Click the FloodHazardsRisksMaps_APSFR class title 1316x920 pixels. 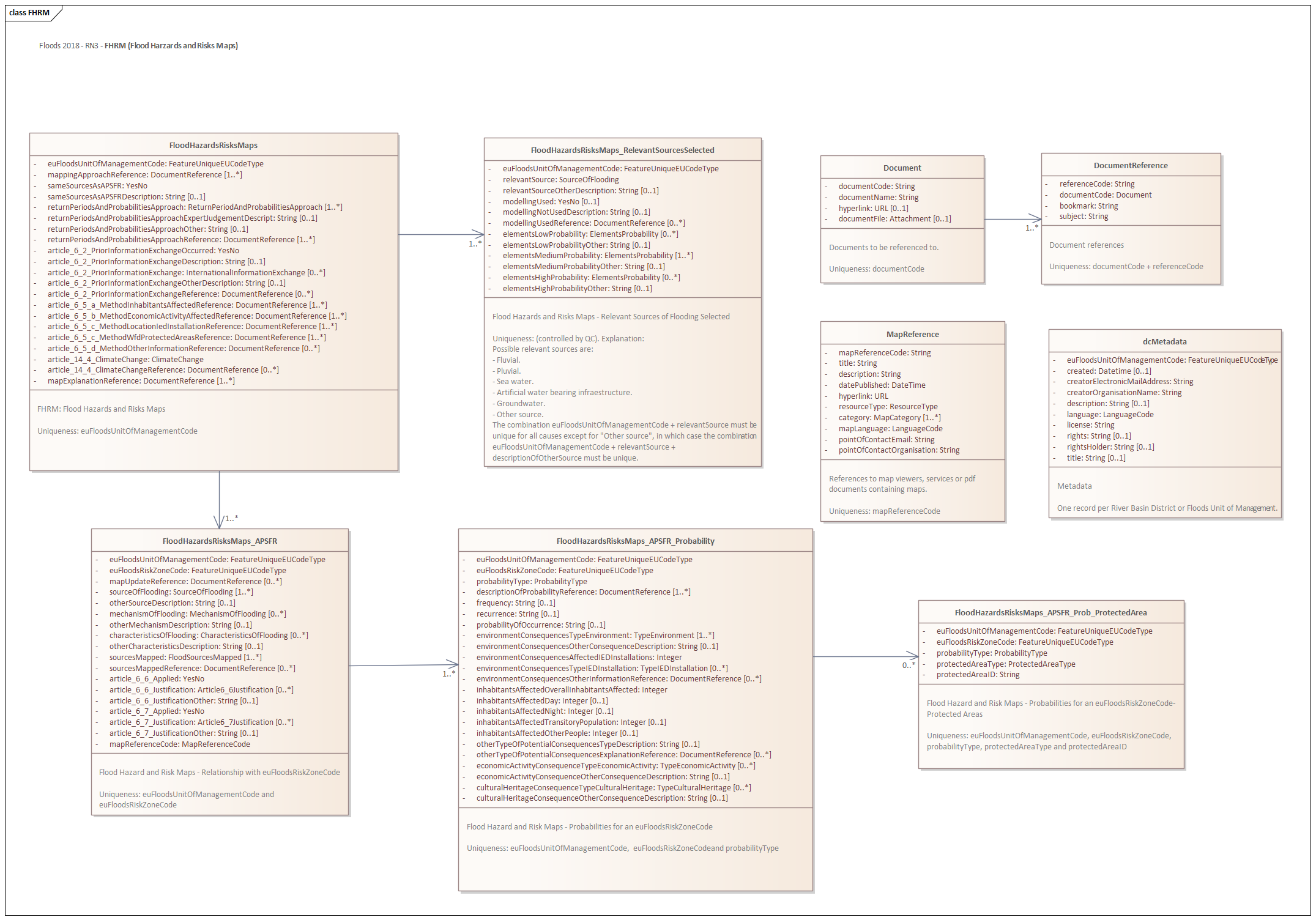[x=220, y=541]
